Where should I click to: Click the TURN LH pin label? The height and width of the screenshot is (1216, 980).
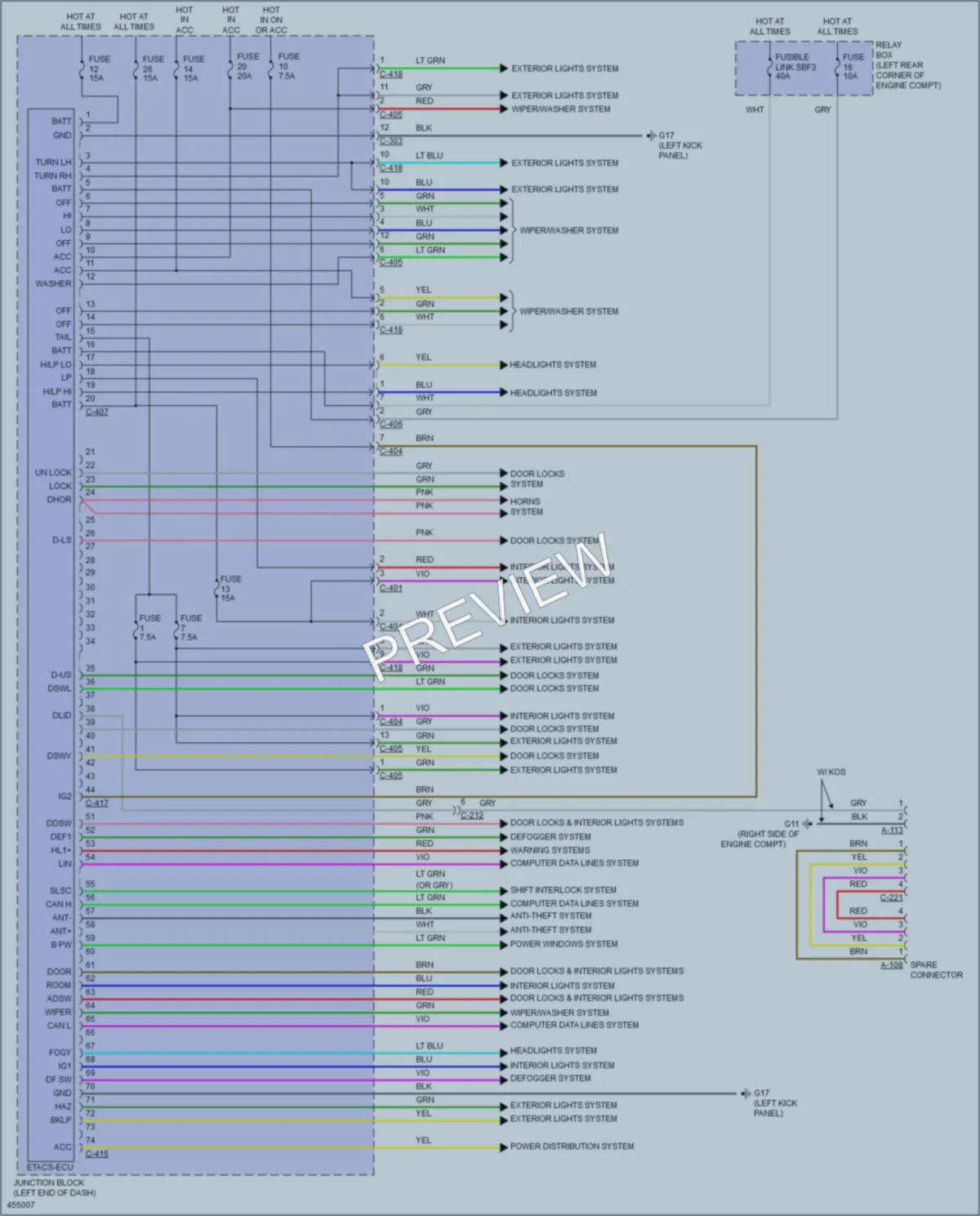[x=53, y=163]
